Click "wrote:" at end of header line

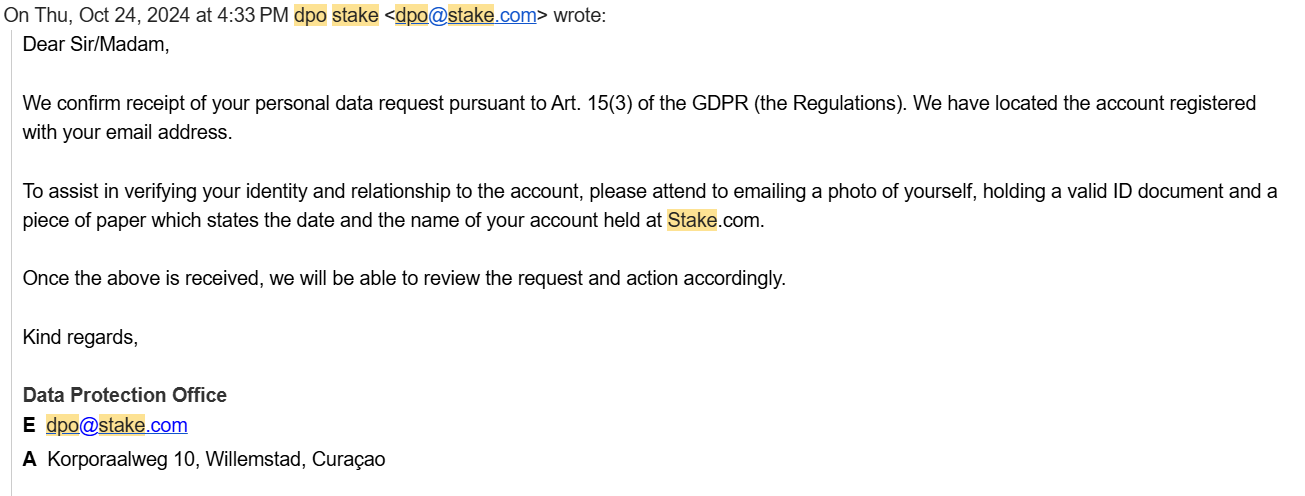pyautogui.click(x=579, y=16)
